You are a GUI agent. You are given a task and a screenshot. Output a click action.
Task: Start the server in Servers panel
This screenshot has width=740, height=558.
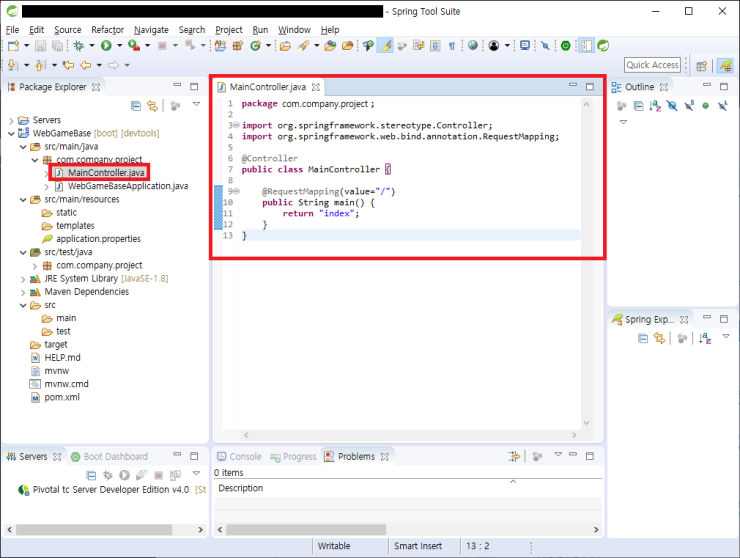[x=124, y=475]
